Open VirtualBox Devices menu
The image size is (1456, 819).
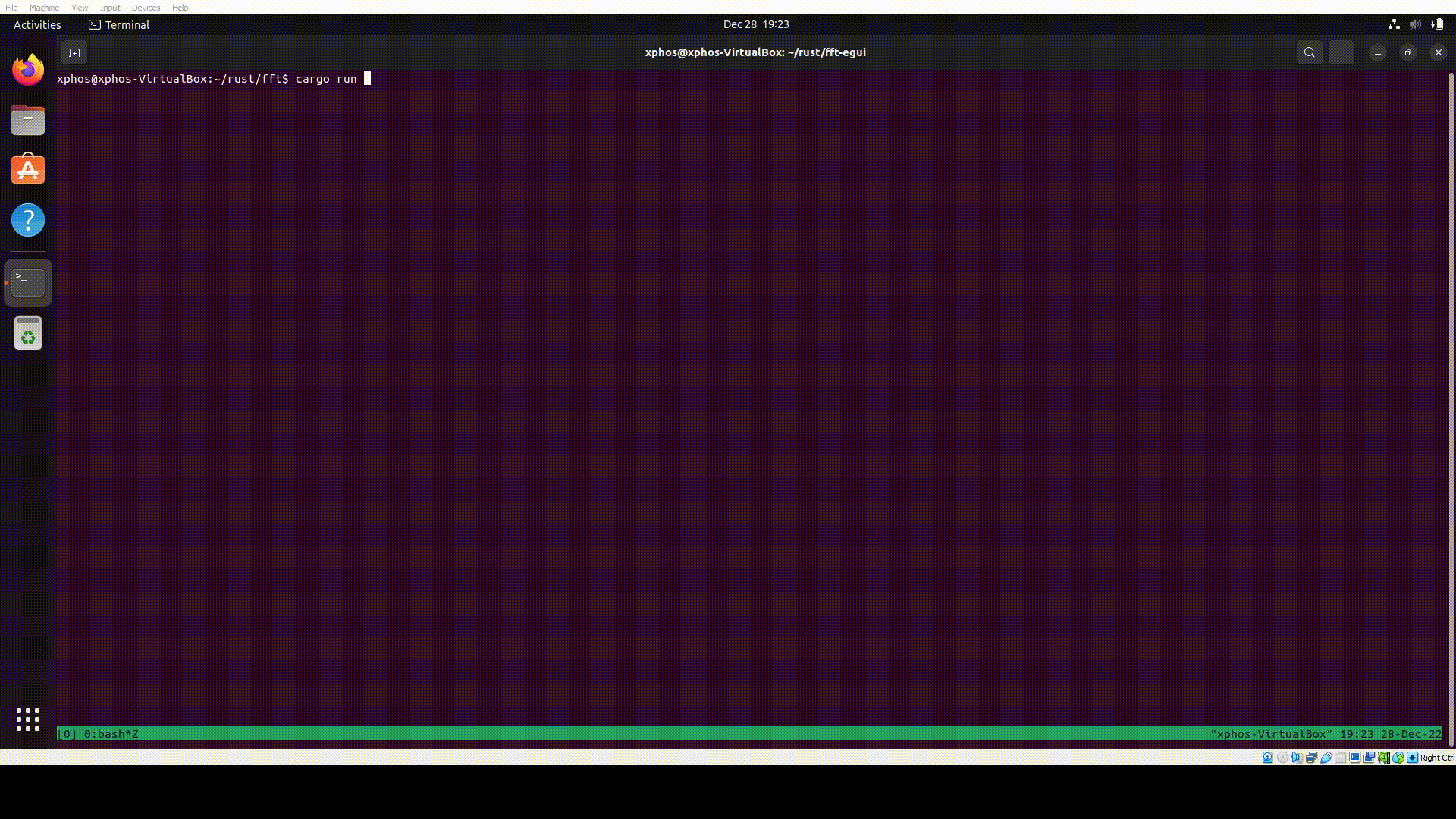pos(146,8)
